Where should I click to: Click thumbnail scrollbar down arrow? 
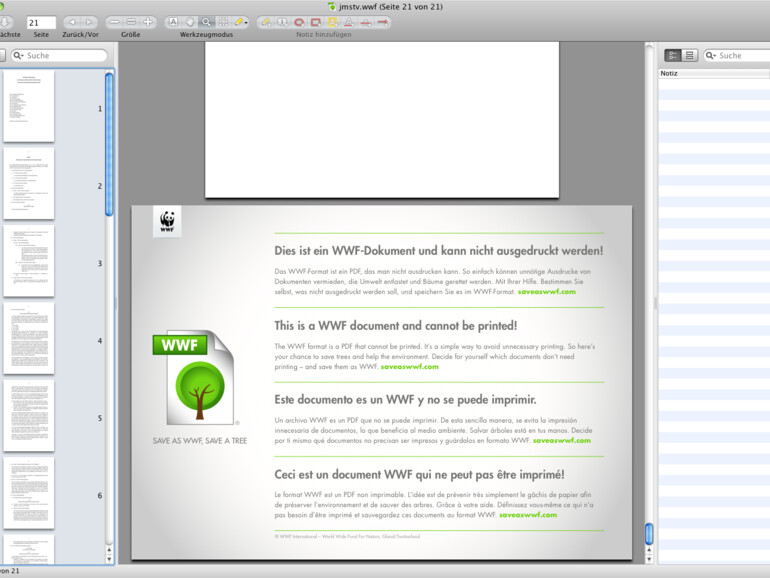coord(109,559)
